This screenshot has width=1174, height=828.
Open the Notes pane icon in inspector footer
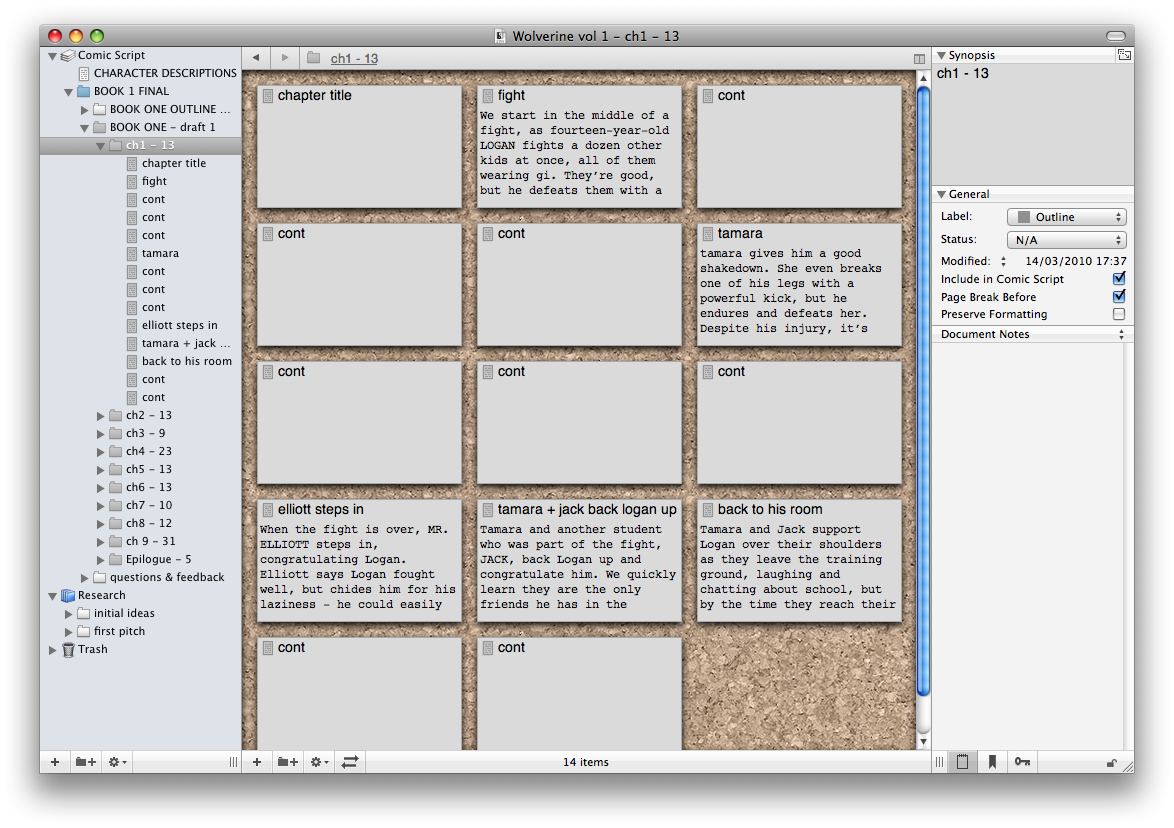[962, 762]
